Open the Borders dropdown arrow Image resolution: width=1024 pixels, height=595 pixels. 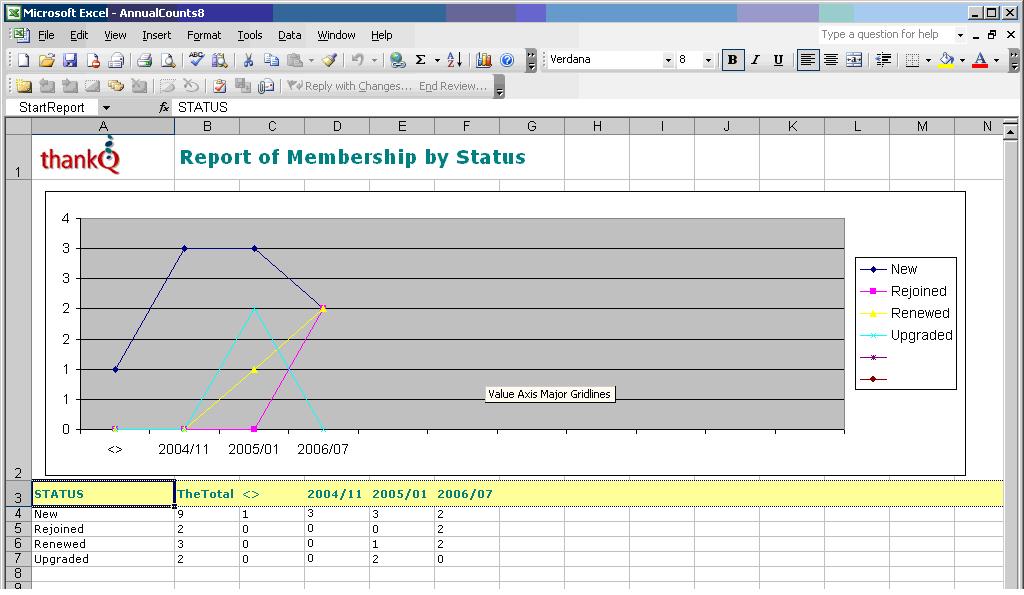pyautogui.click(x=928, y=60)
